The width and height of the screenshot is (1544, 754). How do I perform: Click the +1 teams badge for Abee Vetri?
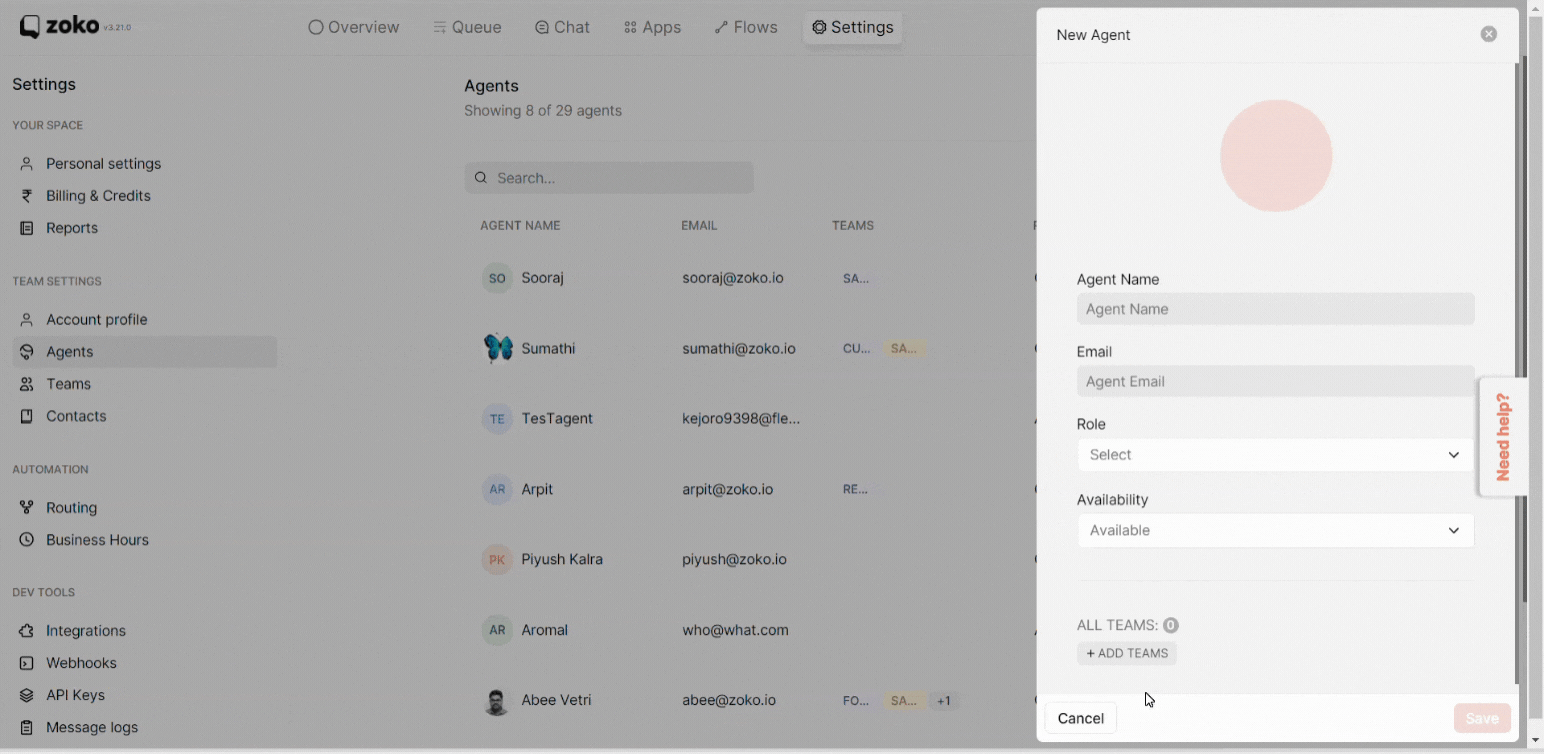click(943, 701)
